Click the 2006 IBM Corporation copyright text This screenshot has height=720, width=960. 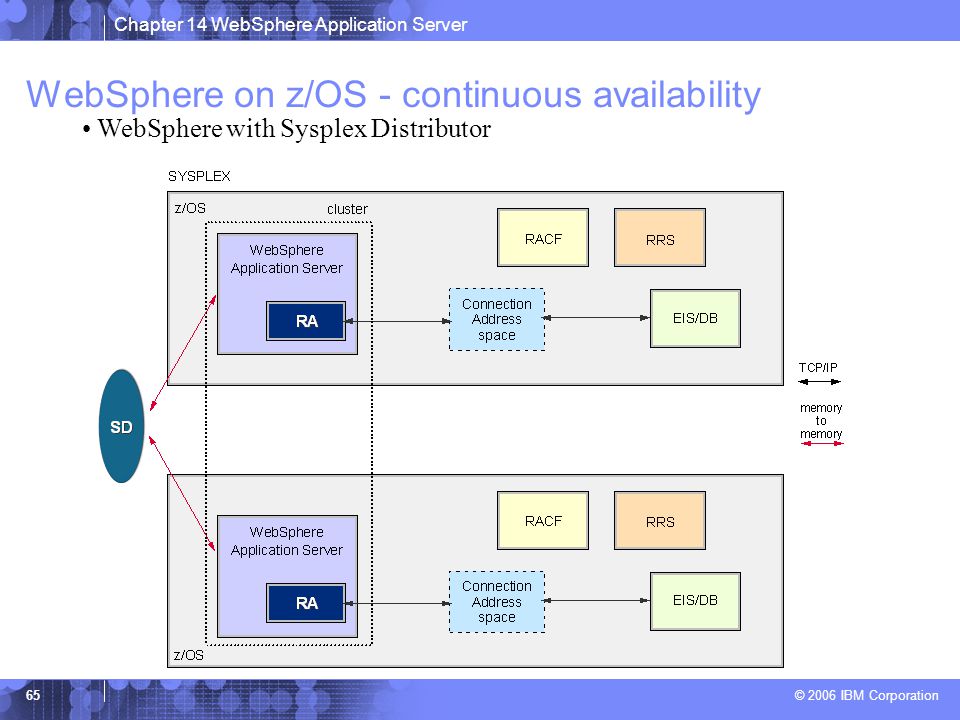866,695
